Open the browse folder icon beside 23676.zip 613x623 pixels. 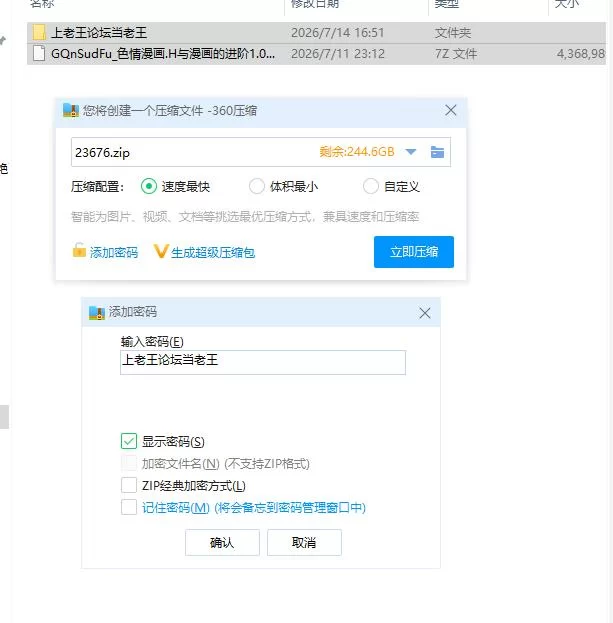tap(437, 152)
